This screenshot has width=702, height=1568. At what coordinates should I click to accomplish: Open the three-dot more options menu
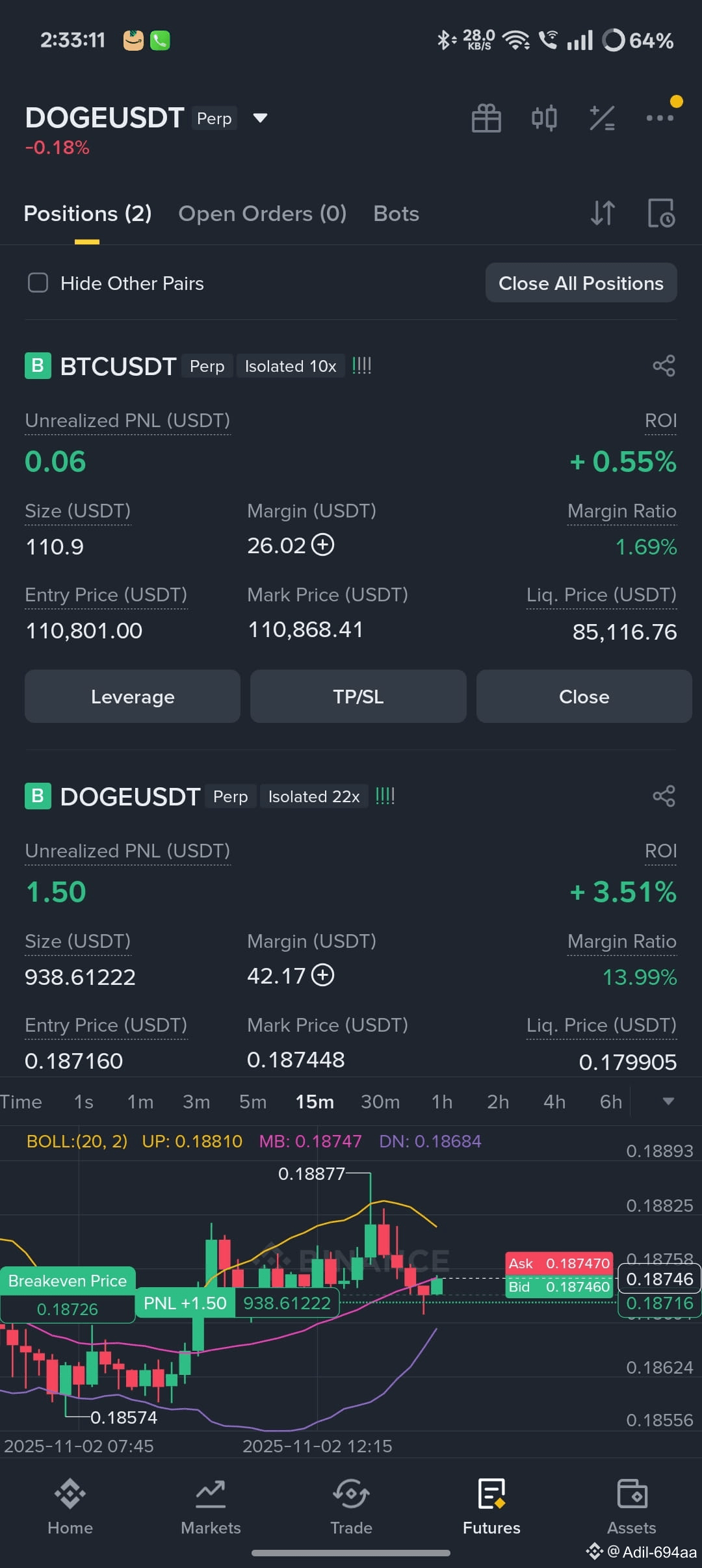point(660,118)
